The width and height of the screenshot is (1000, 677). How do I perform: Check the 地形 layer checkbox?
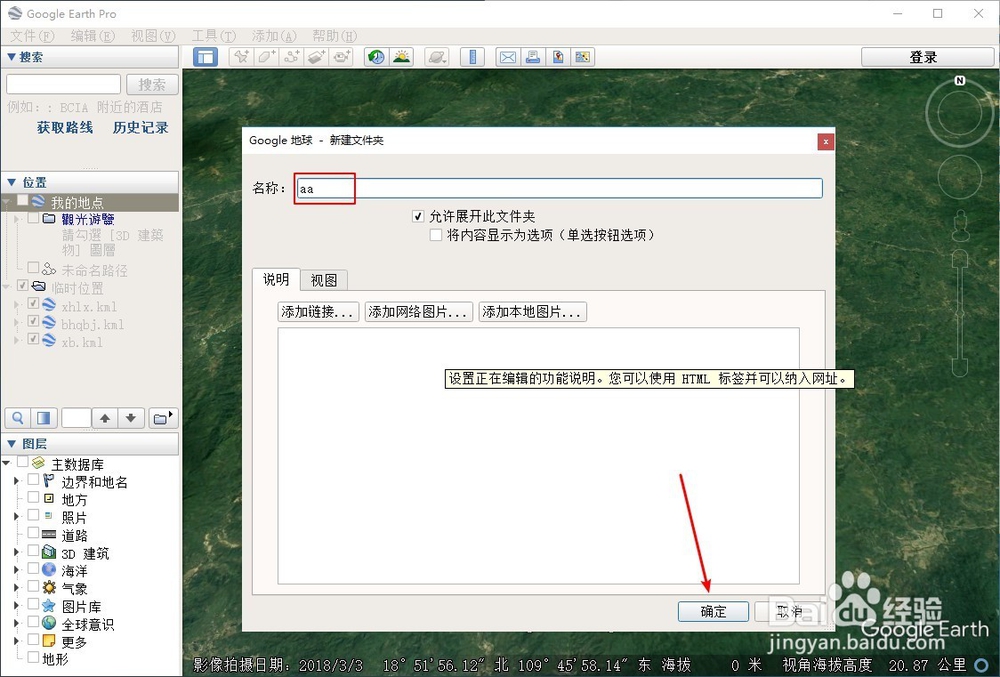pyautogui.click(x=33, y=656)
